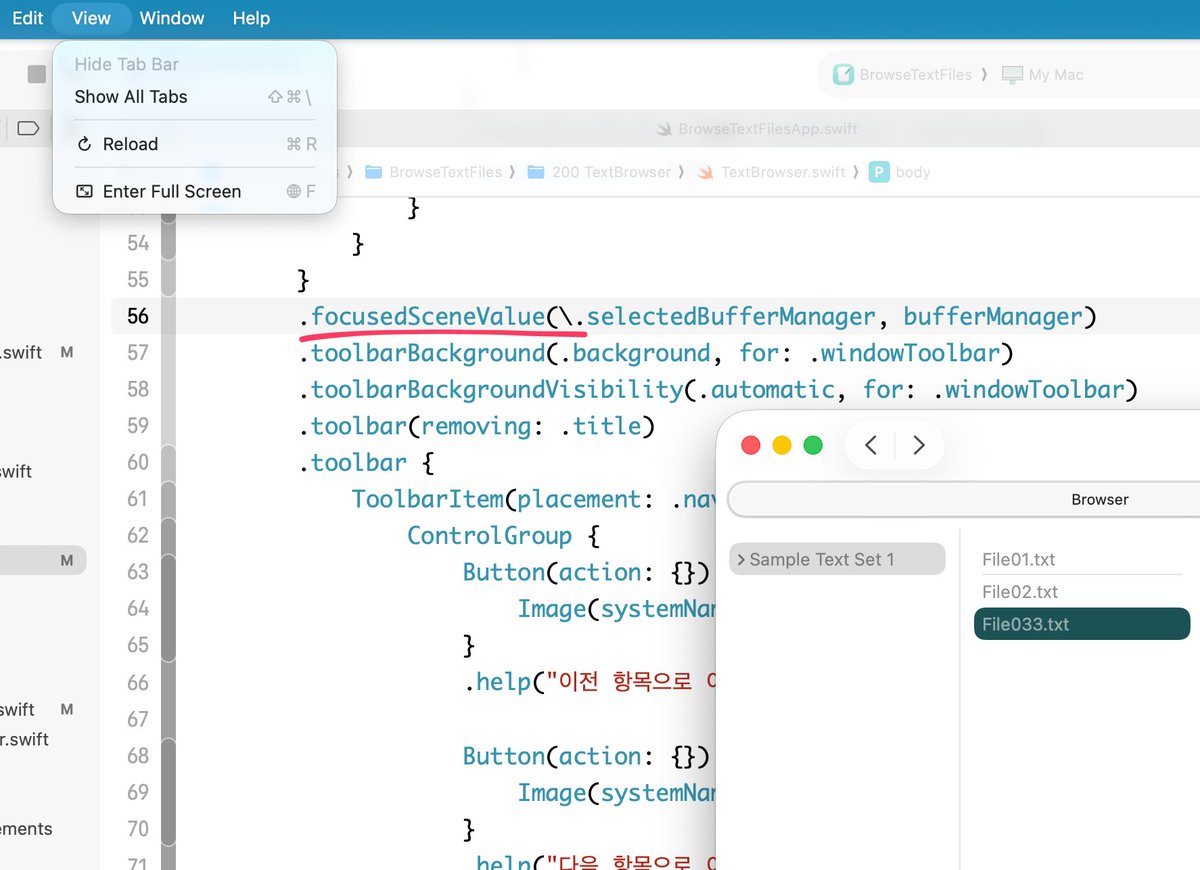Open the Help menu
This screenshot has height=870, width=1200.
(x=251, y=18)
